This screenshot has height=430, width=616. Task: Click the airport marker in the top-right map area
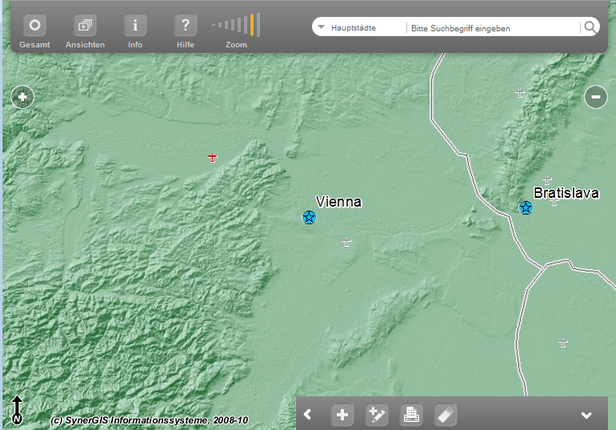pyautogui.click(x=520, y=94)
